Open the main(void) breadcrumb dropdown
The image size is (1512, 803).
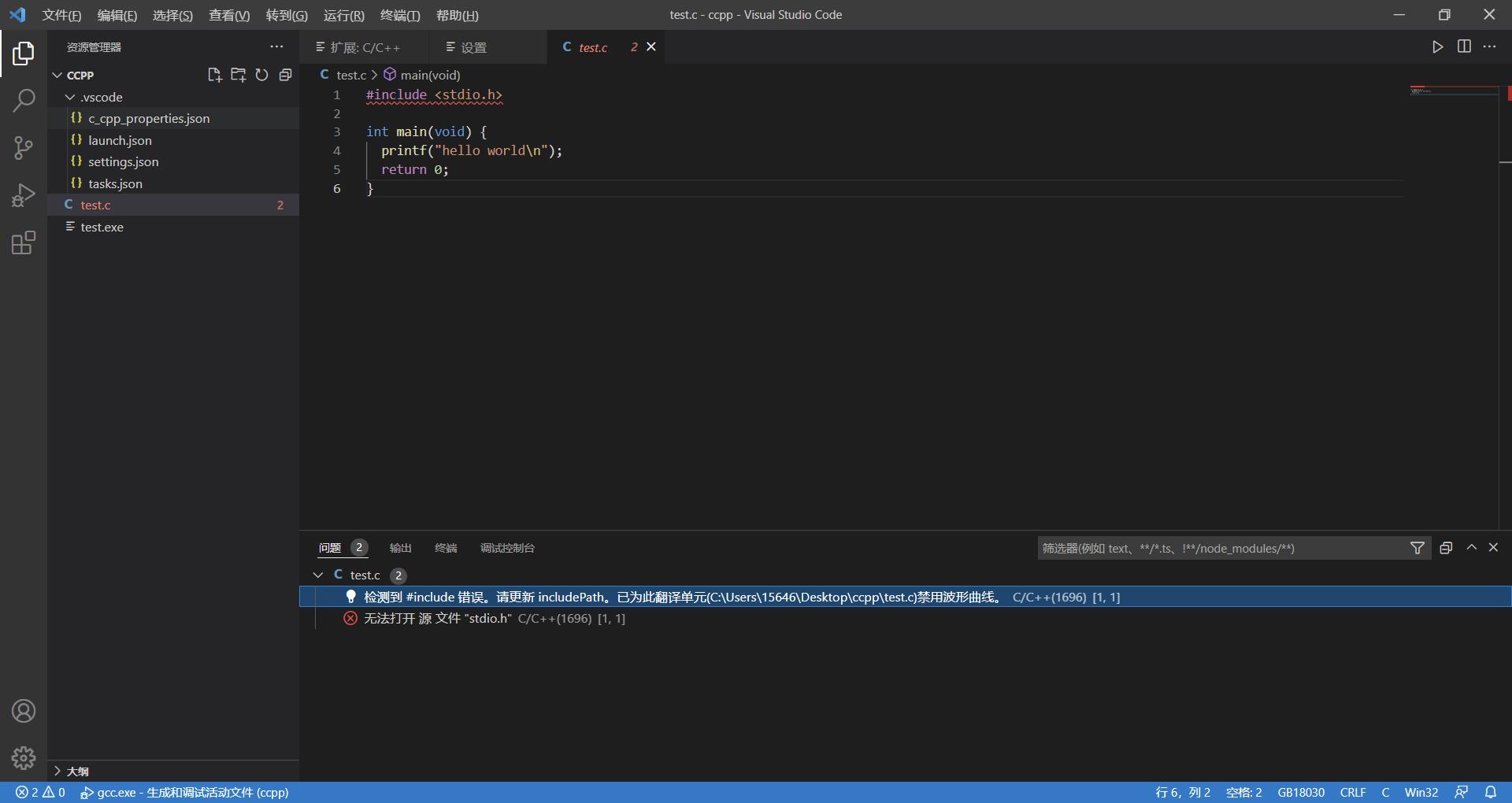tap(422, 75)
